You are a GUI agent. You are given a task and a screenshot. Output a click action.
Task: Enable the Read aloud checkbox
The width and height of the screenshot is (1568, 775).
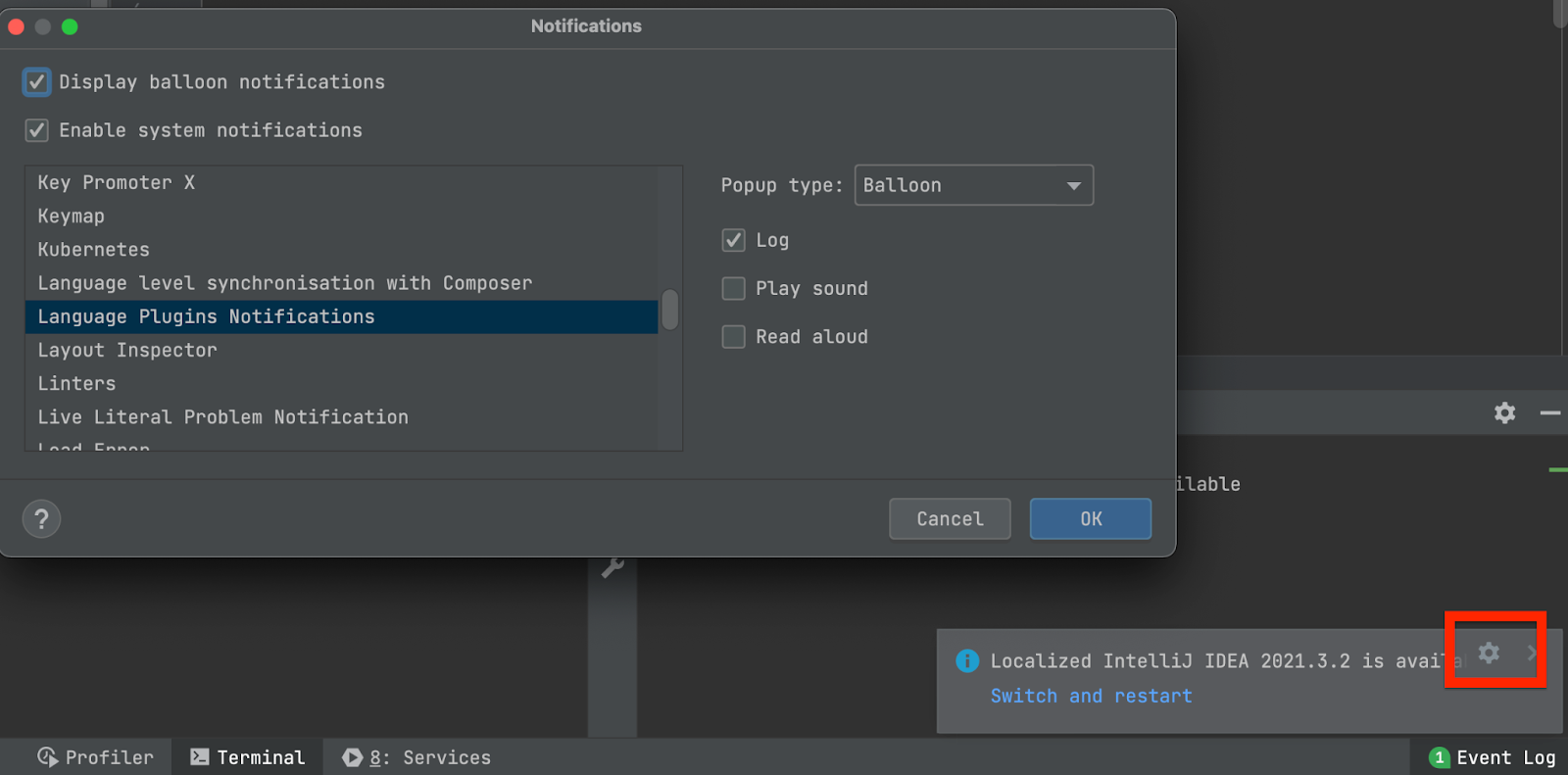(x=733, y=336)
